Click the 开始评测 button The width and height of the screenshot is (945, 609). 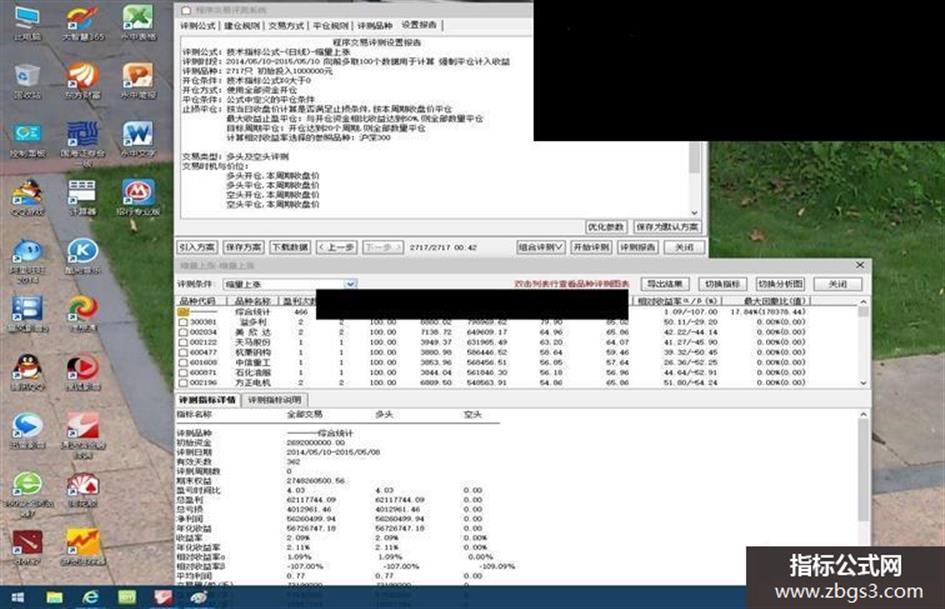point(591,247)
